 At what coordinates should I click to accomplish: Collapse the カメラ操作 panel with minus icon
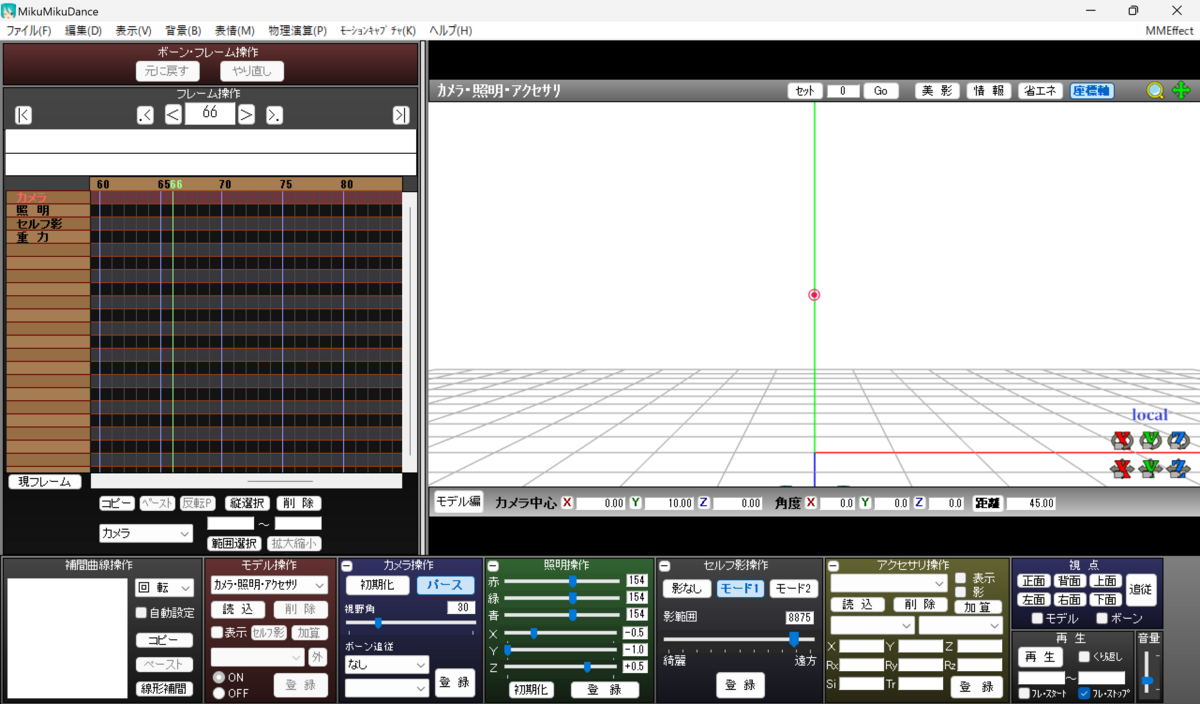pos(346,566)
